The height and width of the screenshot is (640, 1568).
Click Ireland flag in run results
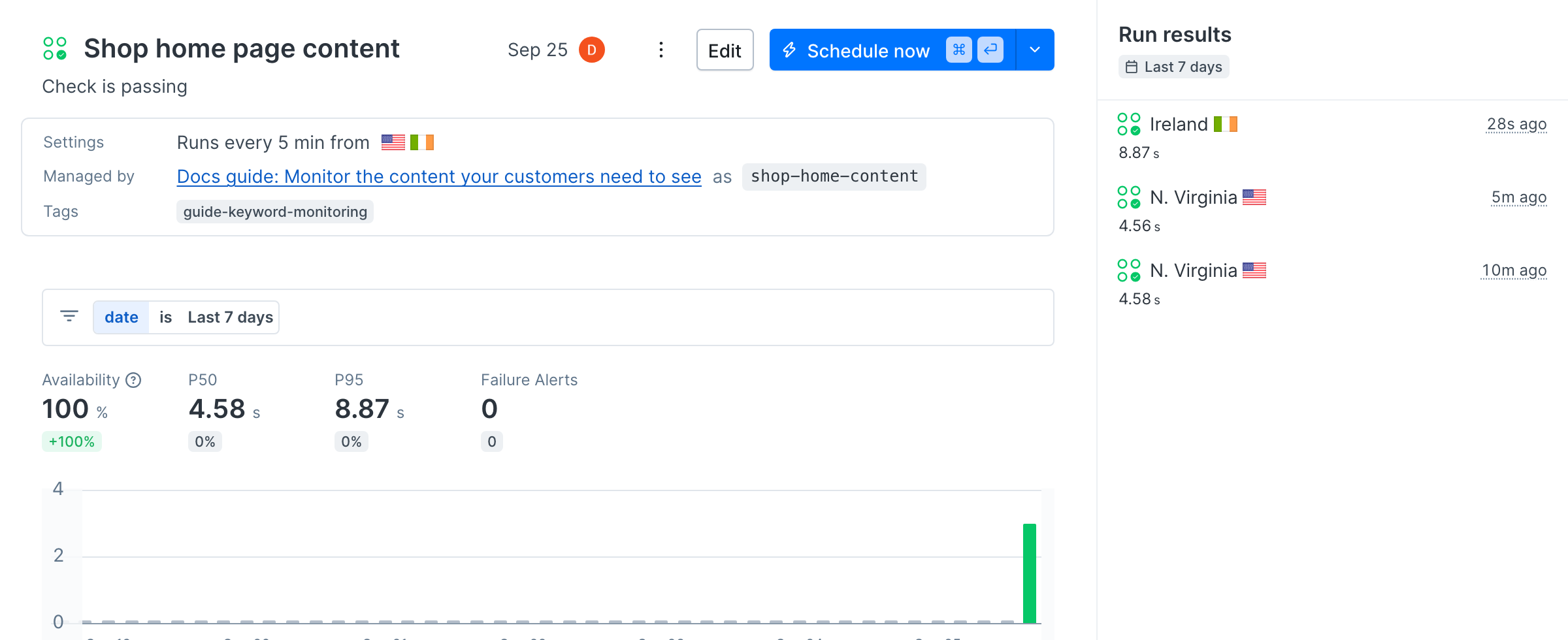coord(1226,124)
